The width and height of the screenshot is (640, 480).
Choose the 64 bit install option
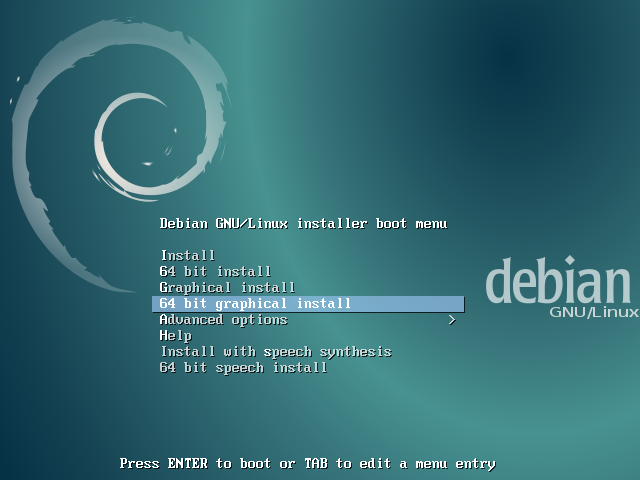215,272
